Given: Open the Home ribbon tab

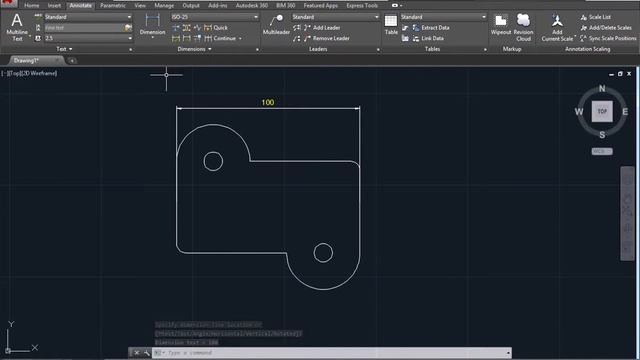Looking at the screenshot, I should (31, 6).
